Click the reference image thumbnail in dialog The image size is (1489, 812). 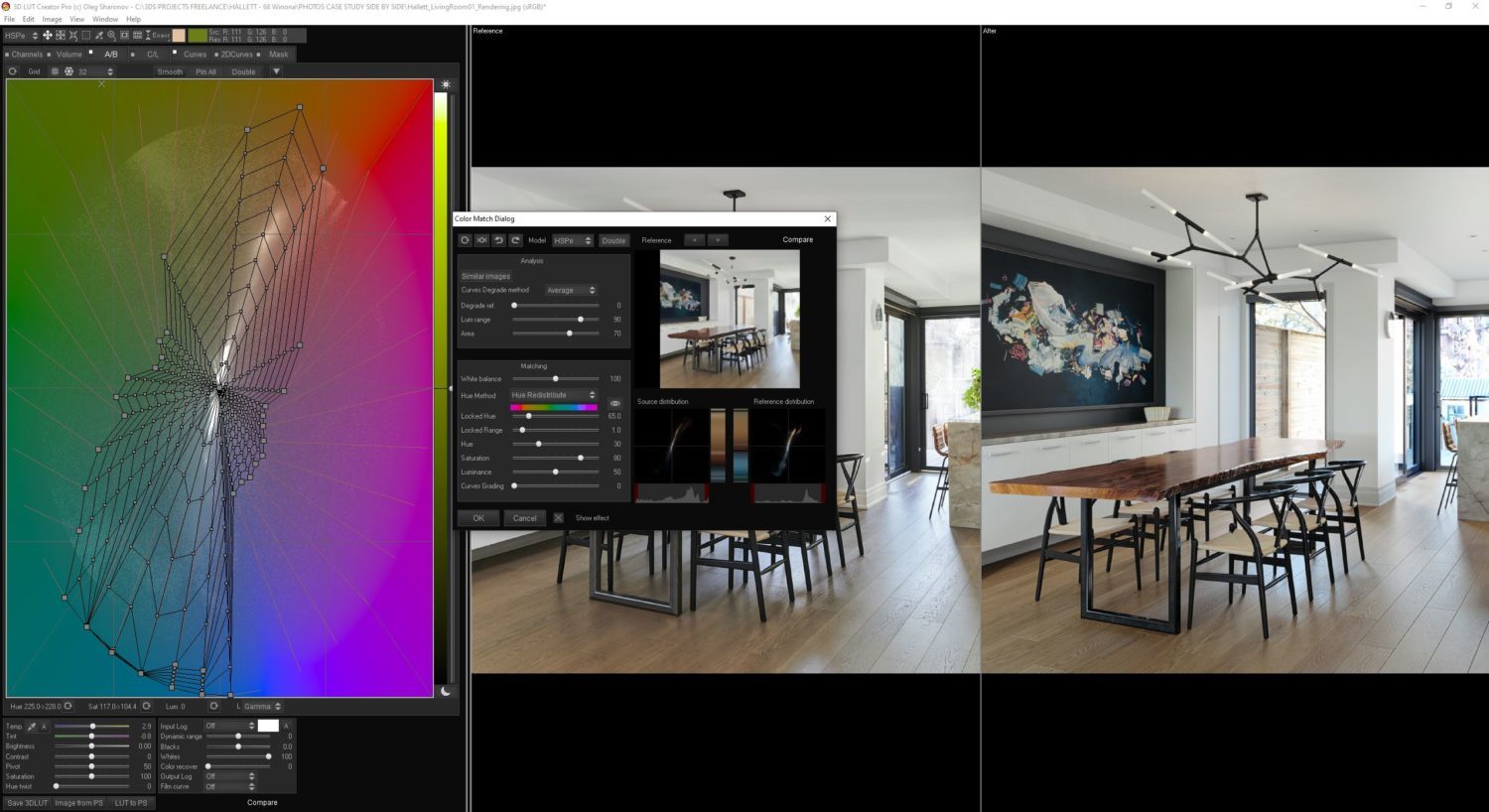730,319
